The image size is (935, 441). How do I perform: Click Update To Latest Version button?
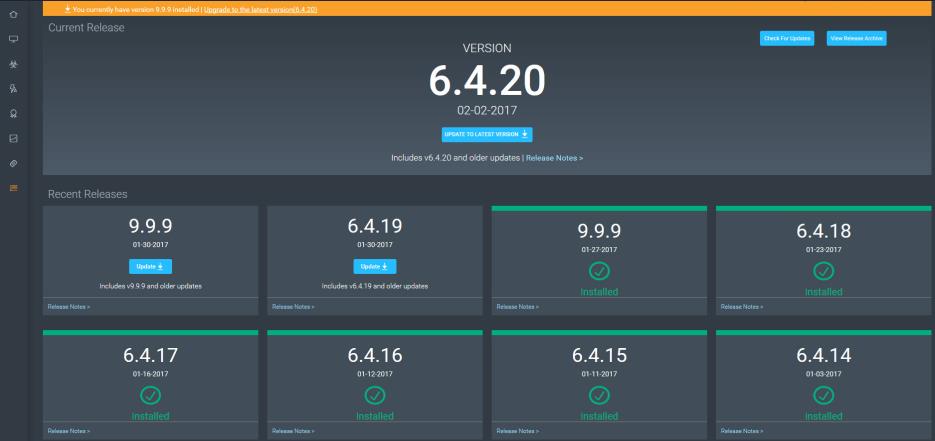point(487,135)
